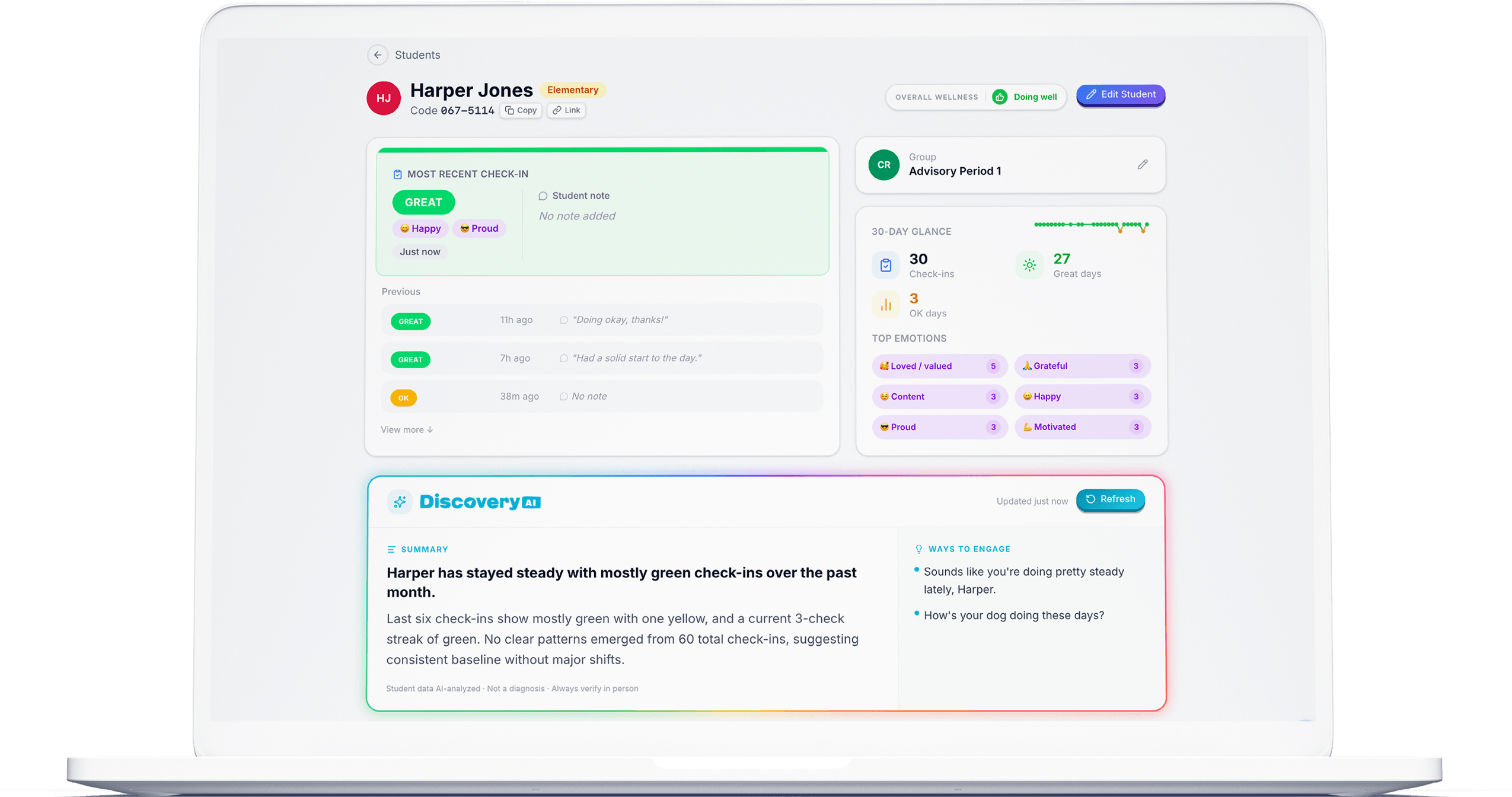Image resolution: width=1512 pixels, height=797 pixels.
Task: Click the Most Recent Check-in clipboard icon
Action: [x=397, y=174]
